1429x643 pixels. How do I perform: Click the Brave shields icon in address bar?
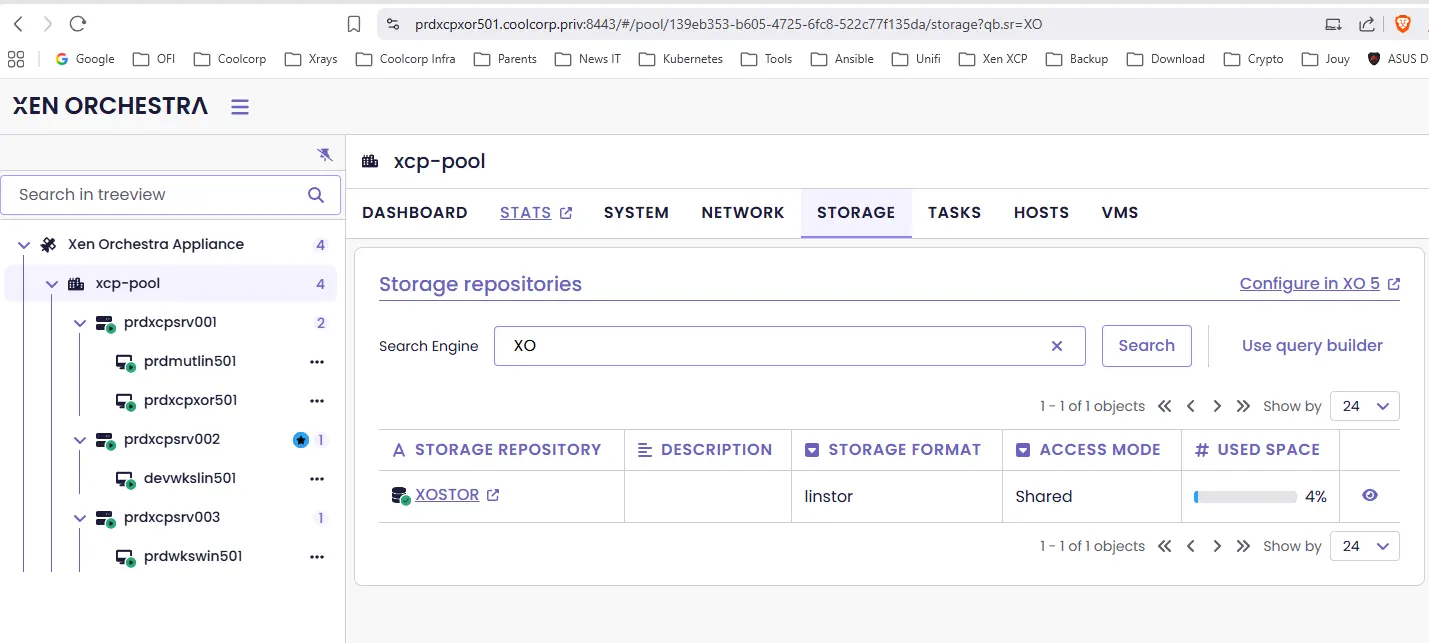coord(1402,24)
